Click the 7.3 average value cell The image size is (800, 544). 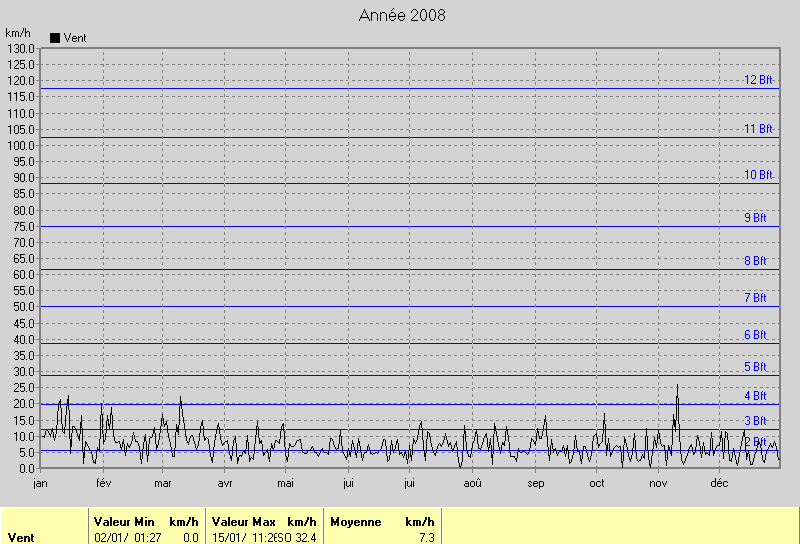[x=426, y=538]
